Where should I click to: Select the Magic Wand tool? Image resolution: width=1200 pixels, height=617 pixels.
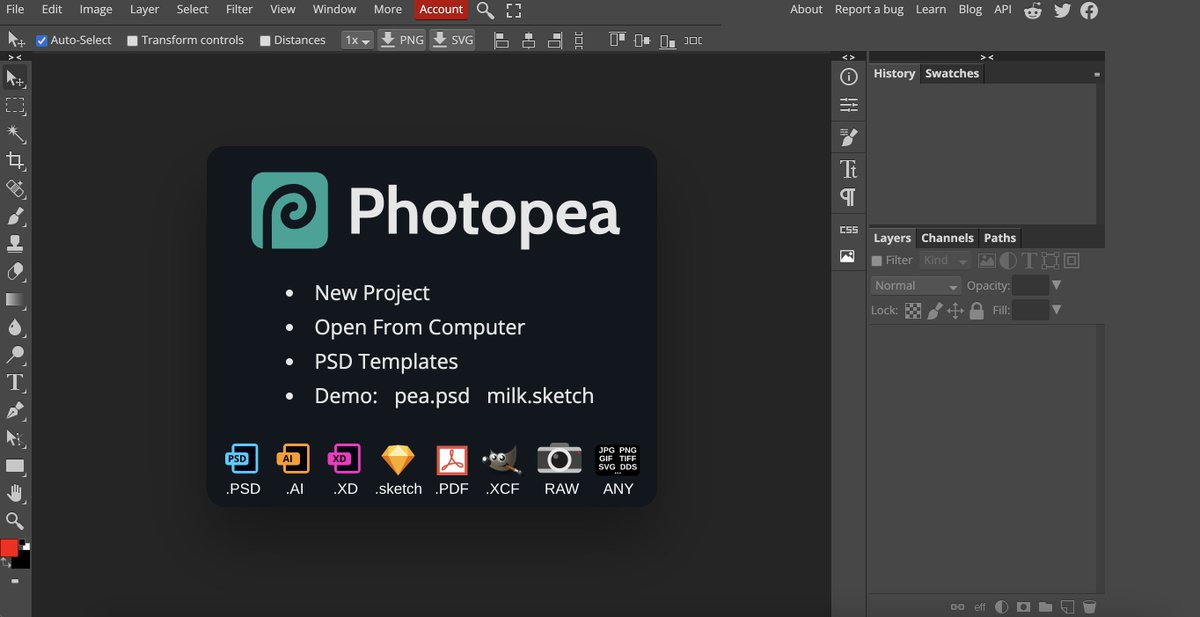(15, 134)
